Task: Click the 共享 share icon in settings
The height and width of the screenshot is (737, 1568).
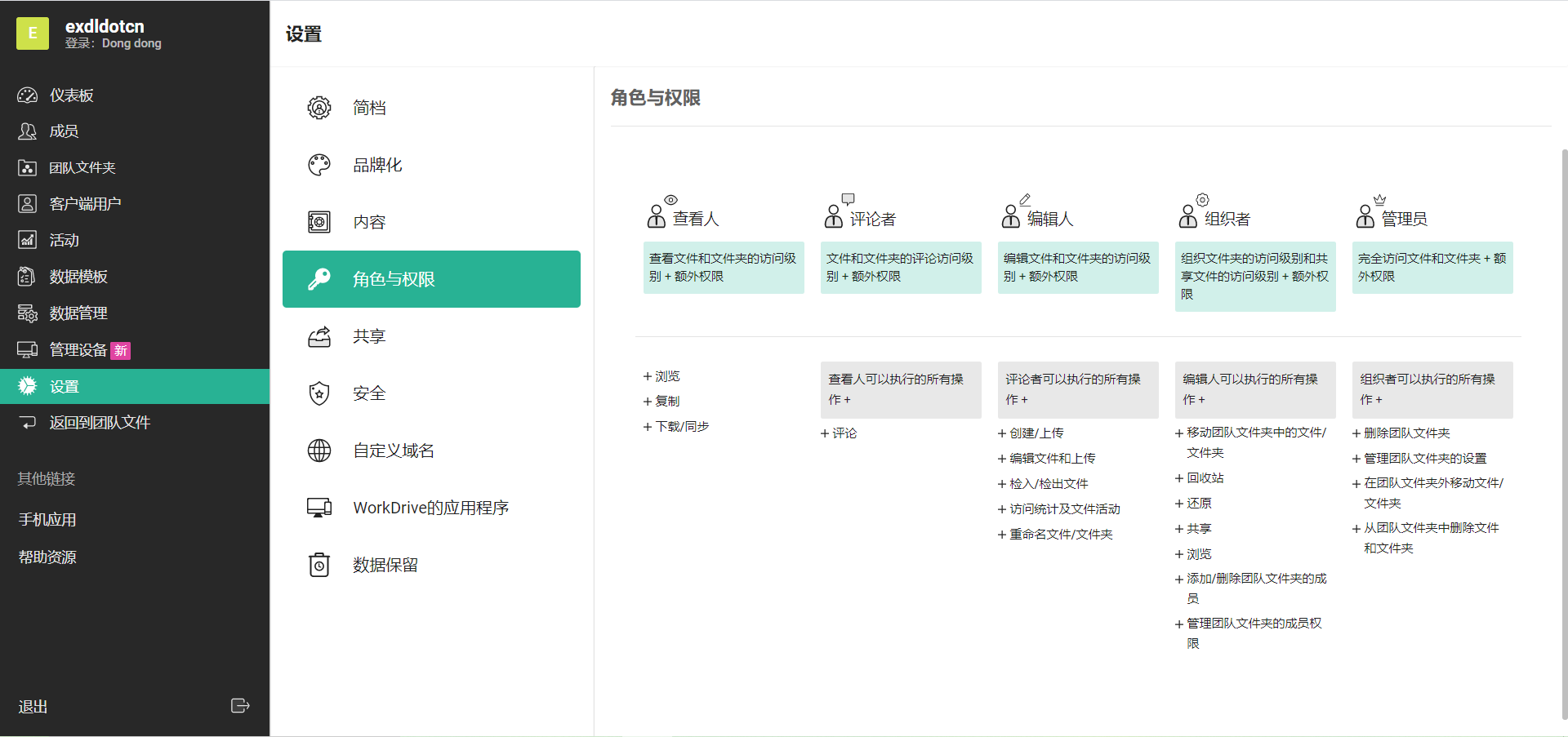Action: coord(319,336)
